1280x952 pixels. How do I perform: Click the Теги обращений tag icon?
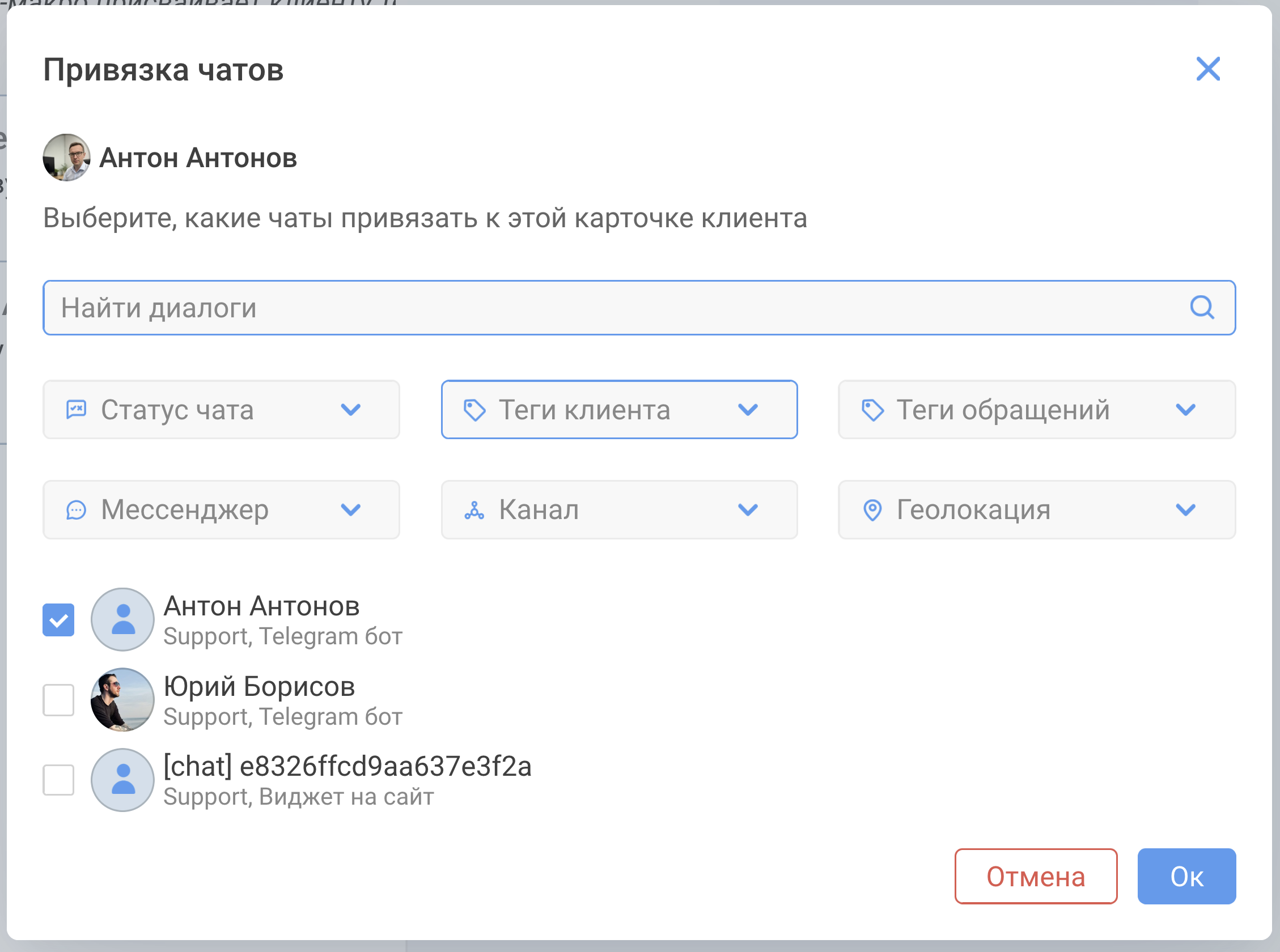click(x=872, y=410)
